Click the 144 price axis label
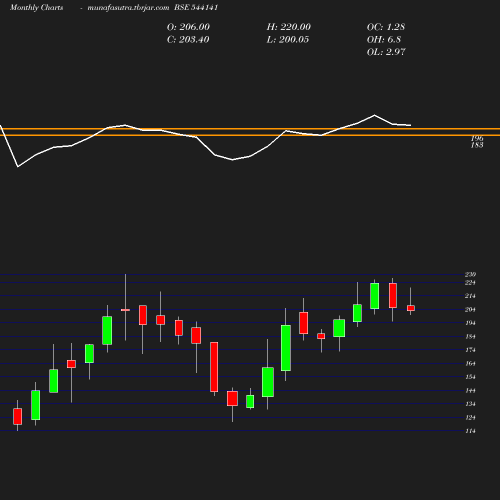The width and height of the screenshot is (500, 500). [470, 391]
